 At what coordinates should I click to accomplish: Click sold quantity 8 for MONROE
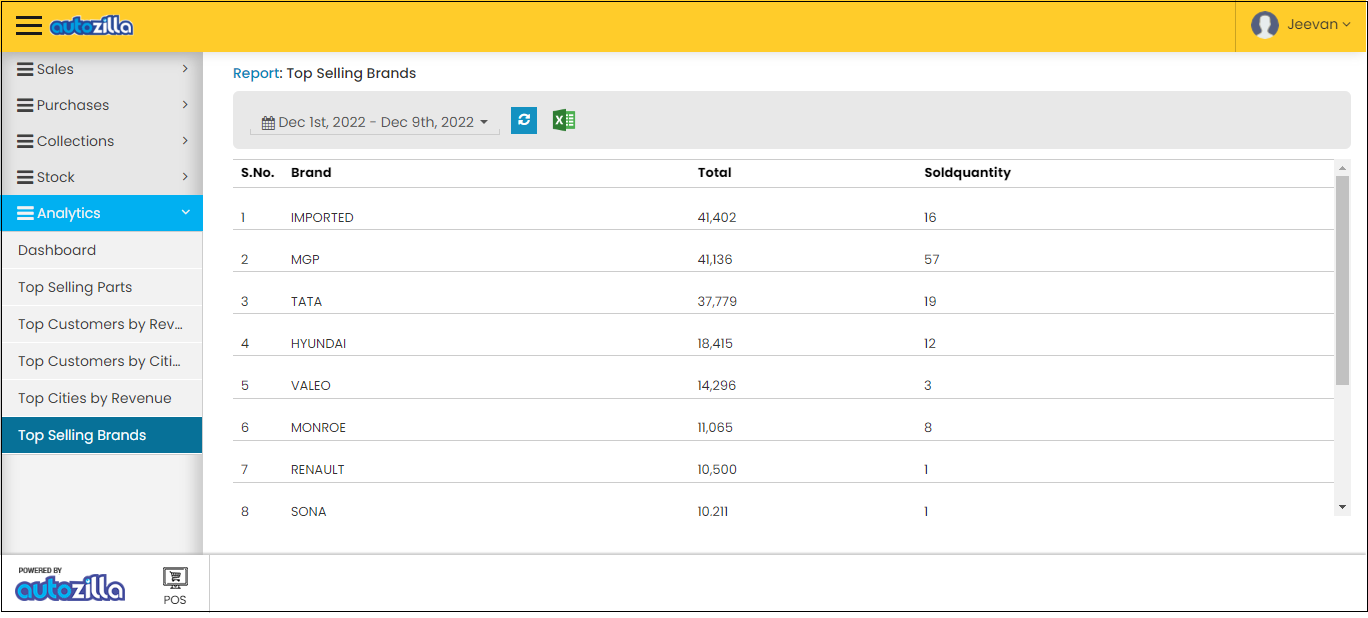[x=928, y=427]
